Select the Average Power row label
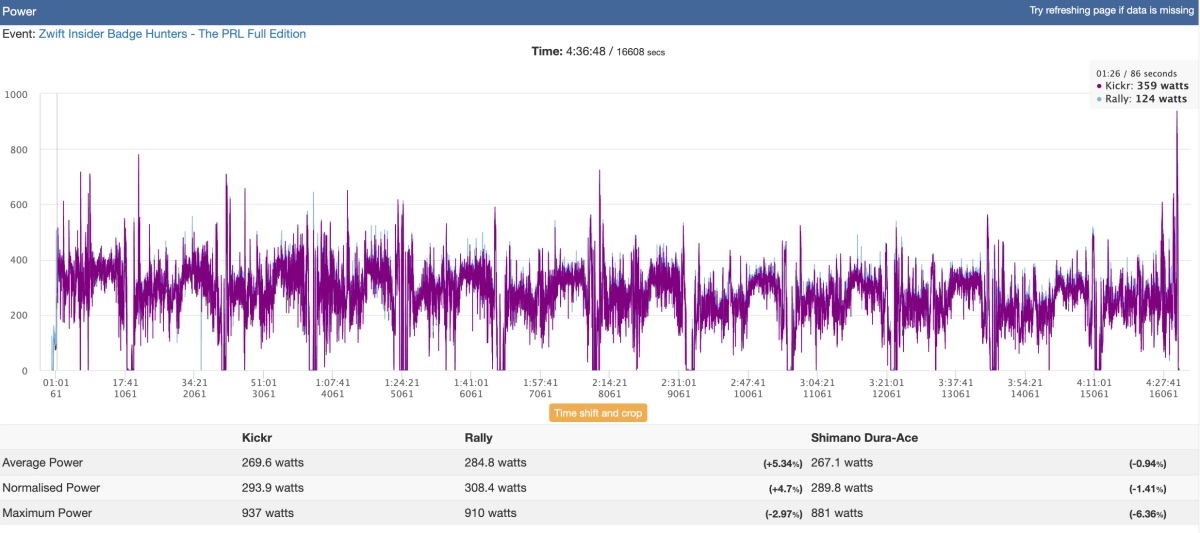Screen dimensions: 1200x533 (x=43, y=463)
